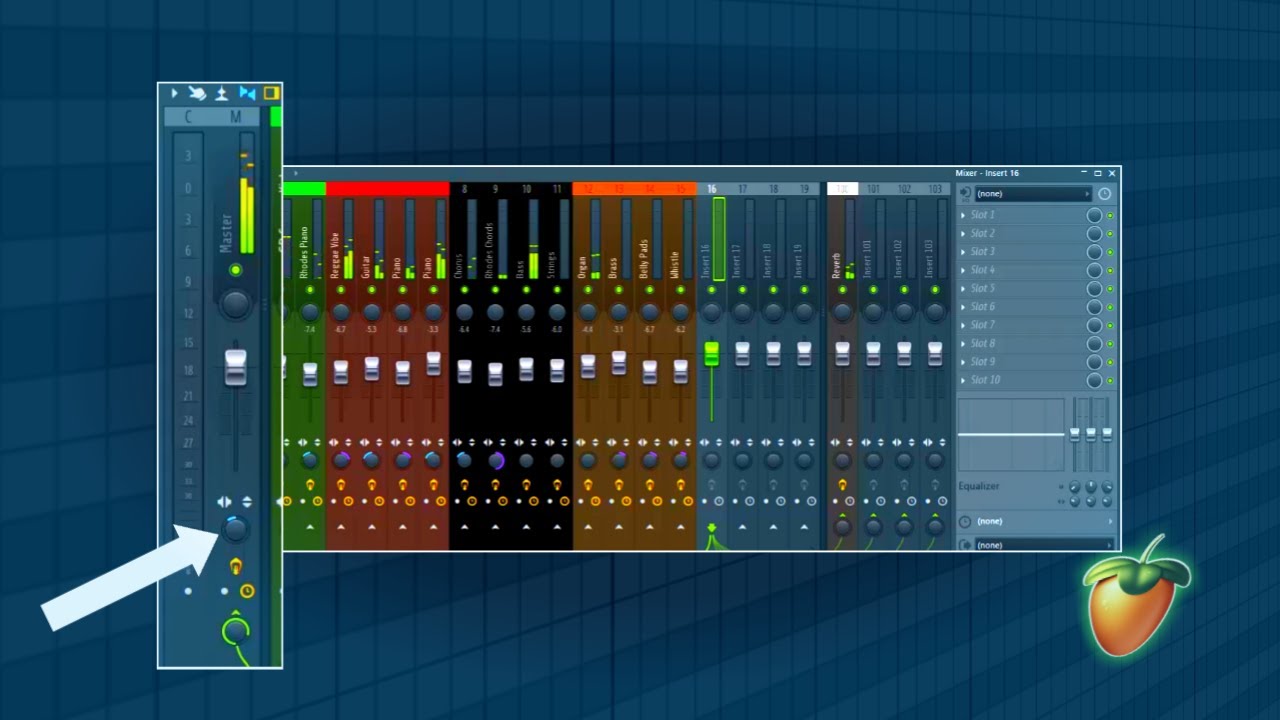Expand the Slot 10 effect menu
This screenshot has width=1280, height=720.
(x=963, y=380)
